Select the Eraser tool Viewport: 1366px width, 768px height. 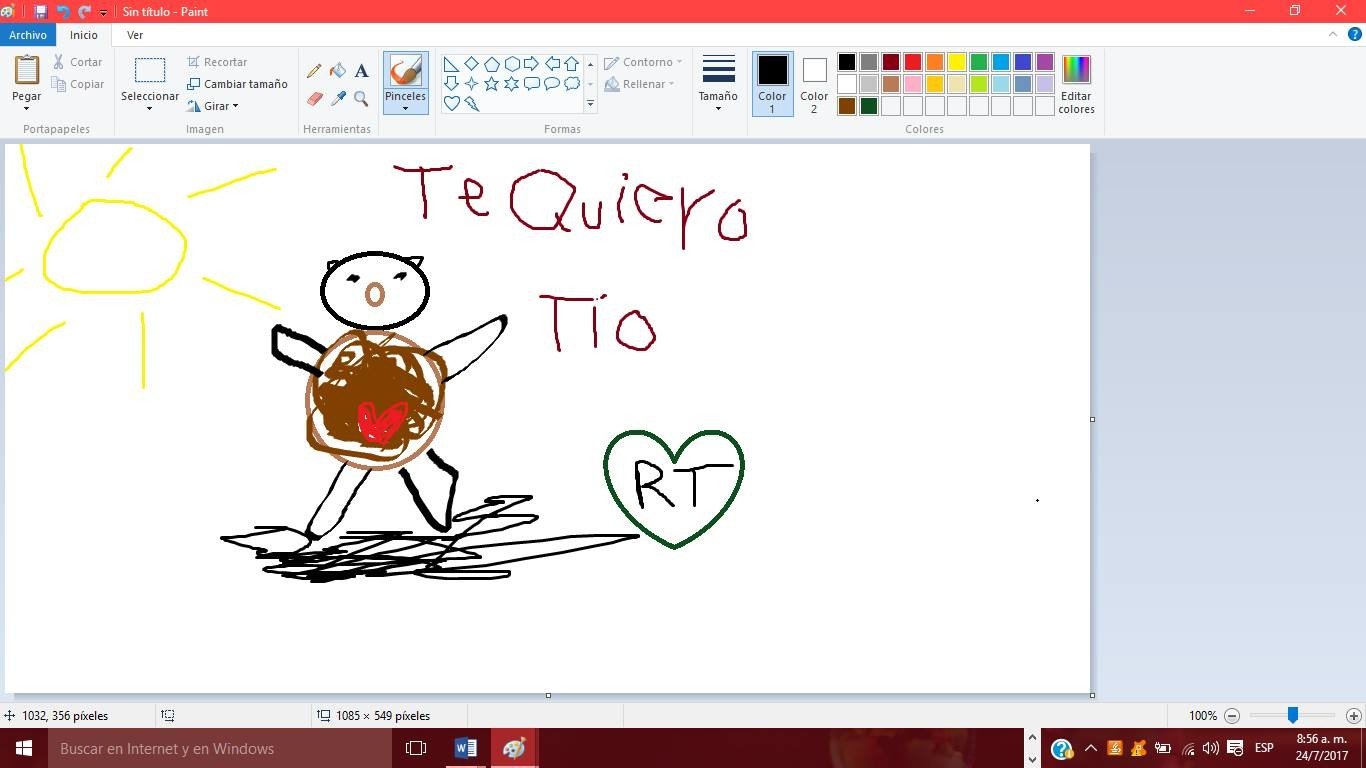point(314,99)
